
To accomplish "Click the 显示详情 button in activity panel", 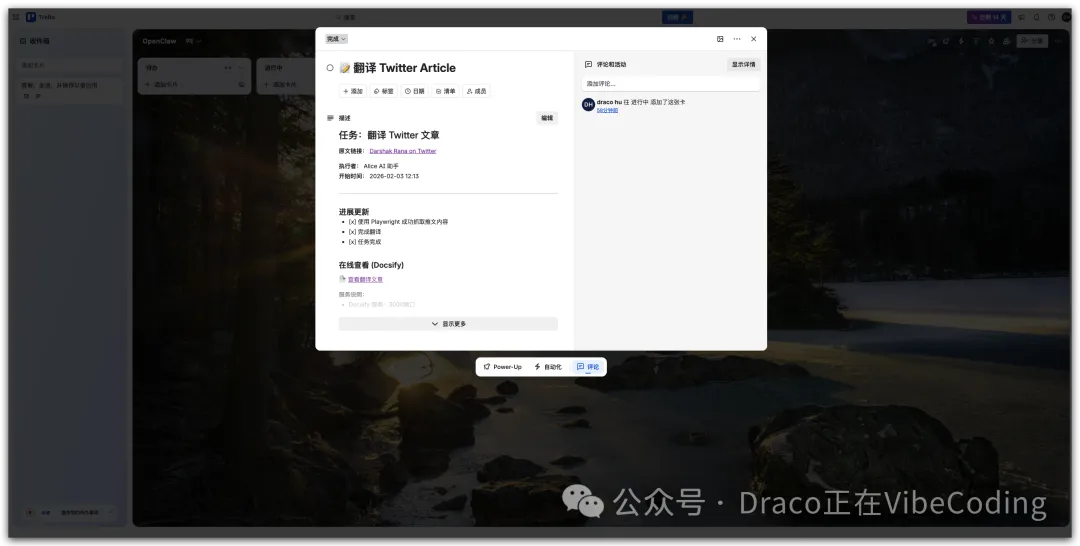I will tap(743, 64).
